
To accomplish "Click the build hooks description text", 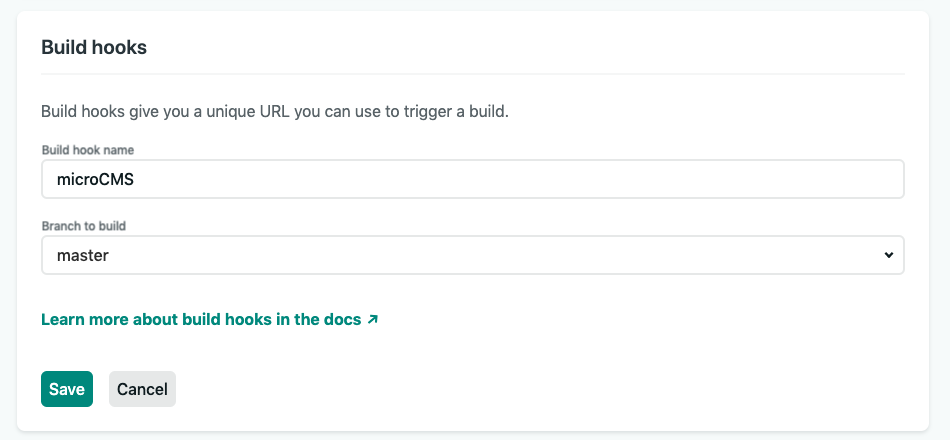I will click(x=275, y=111).
